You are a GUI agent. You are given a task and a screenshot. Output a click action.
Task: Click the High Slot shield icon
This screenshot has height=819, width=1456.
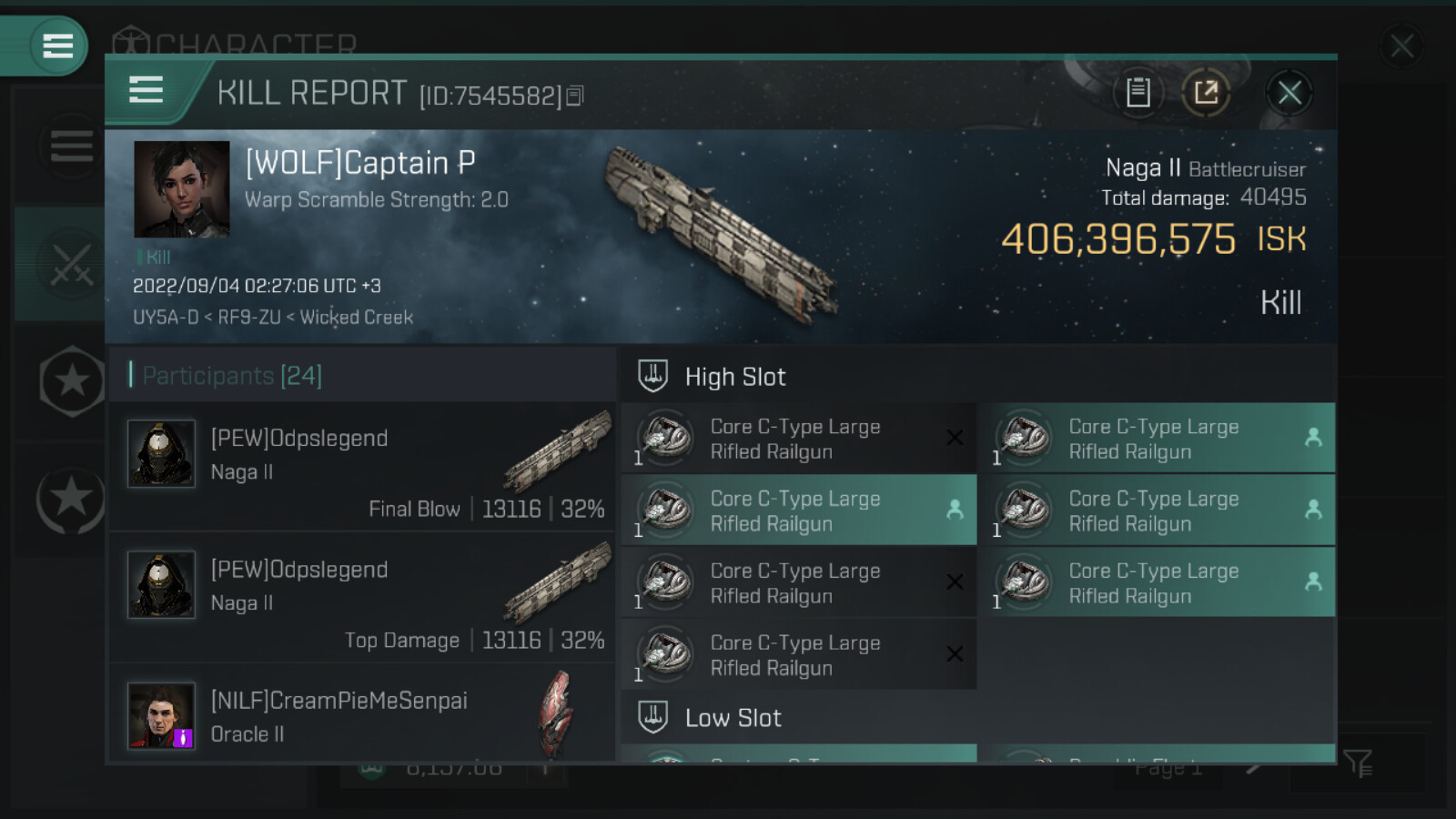[652, 376]
